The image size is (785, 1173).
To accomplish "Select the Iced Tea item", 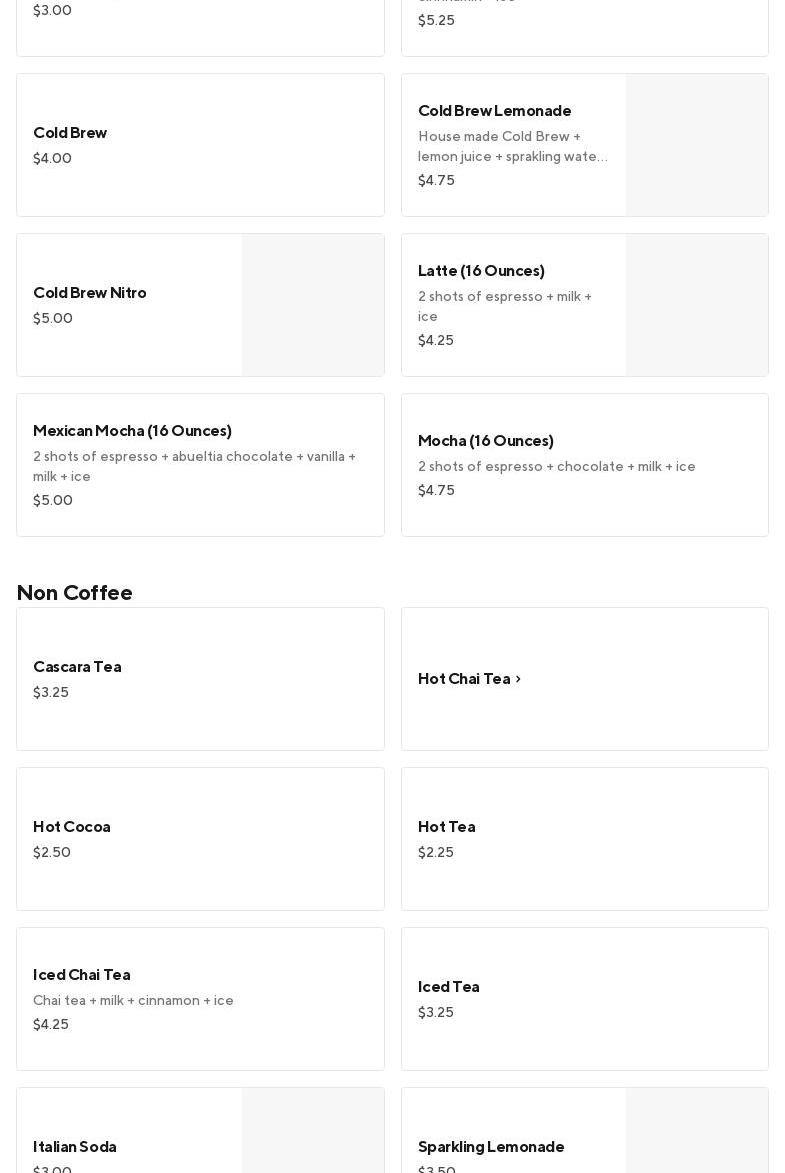I will pyautogui.click(x=448, y=987).
